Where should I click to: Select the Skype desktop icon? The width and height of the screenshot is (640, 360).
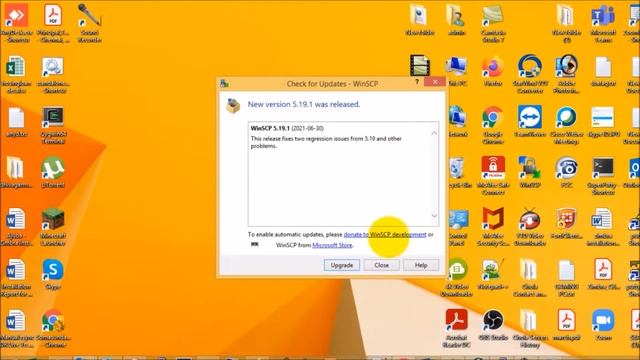[x=53, y=274]
